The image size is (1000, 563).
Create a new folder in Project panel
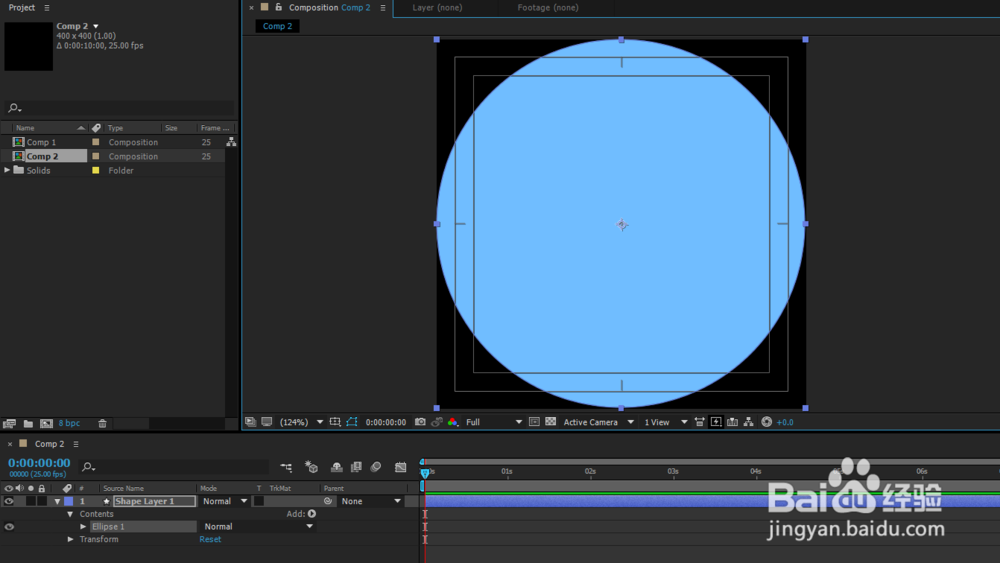(x=28, y=423)
